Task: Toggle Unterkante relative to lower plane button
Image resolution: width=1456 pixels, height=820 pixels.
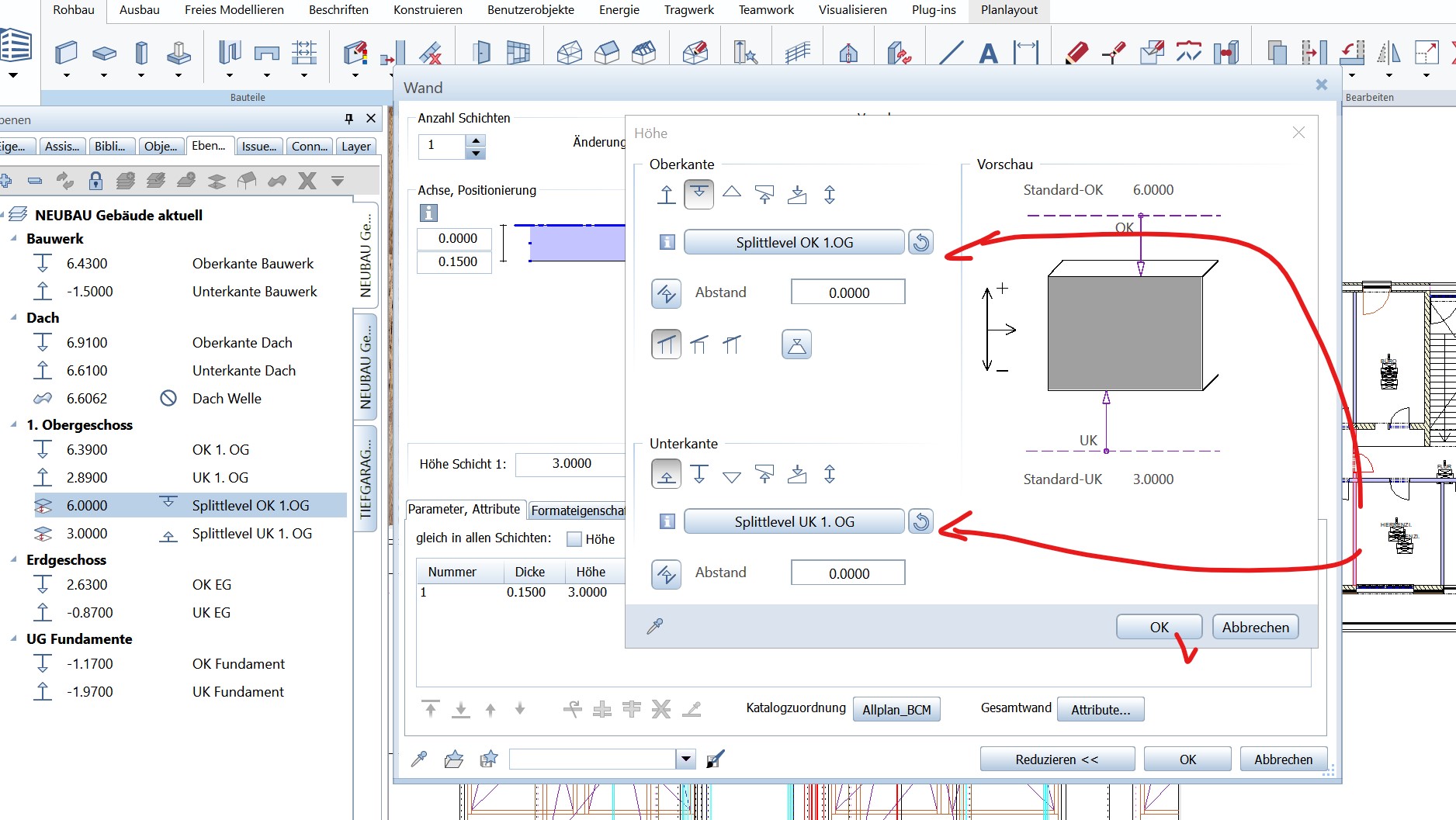Action: pos(666,473)
